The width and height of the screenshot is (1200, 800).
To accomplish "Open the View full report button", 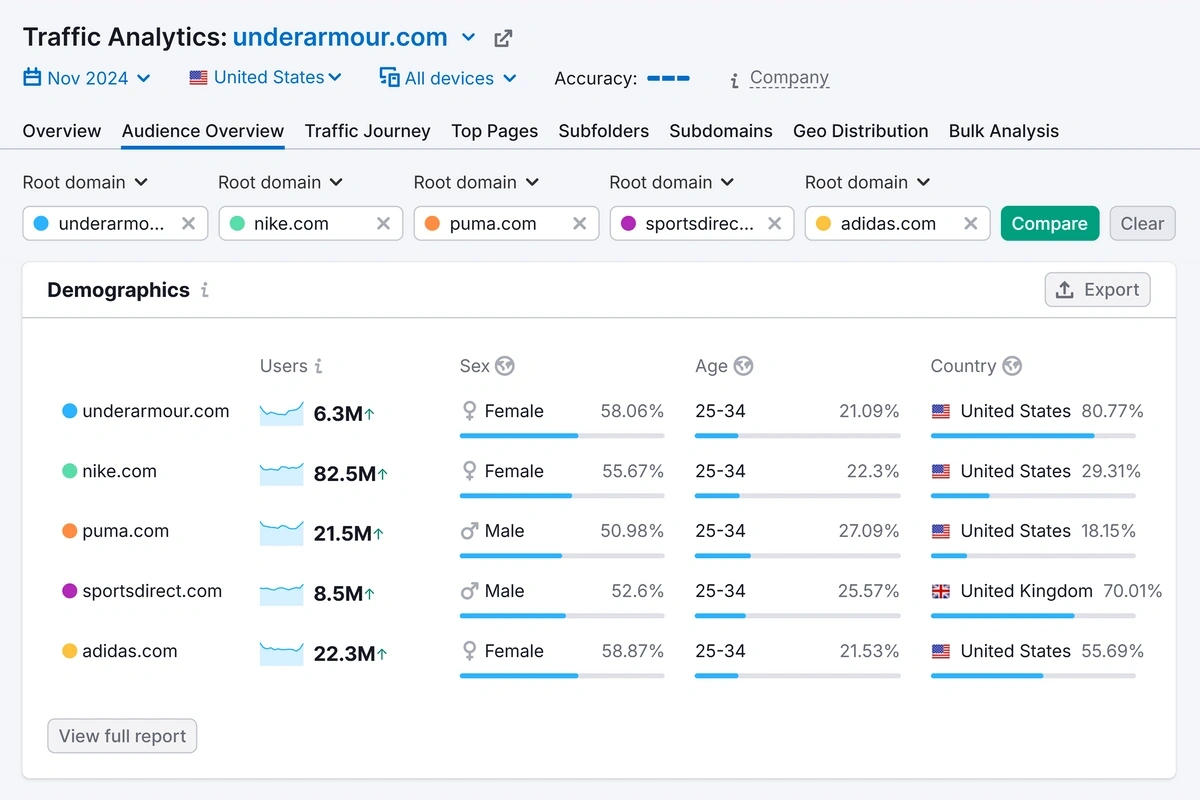I will (x=122, y=736).
